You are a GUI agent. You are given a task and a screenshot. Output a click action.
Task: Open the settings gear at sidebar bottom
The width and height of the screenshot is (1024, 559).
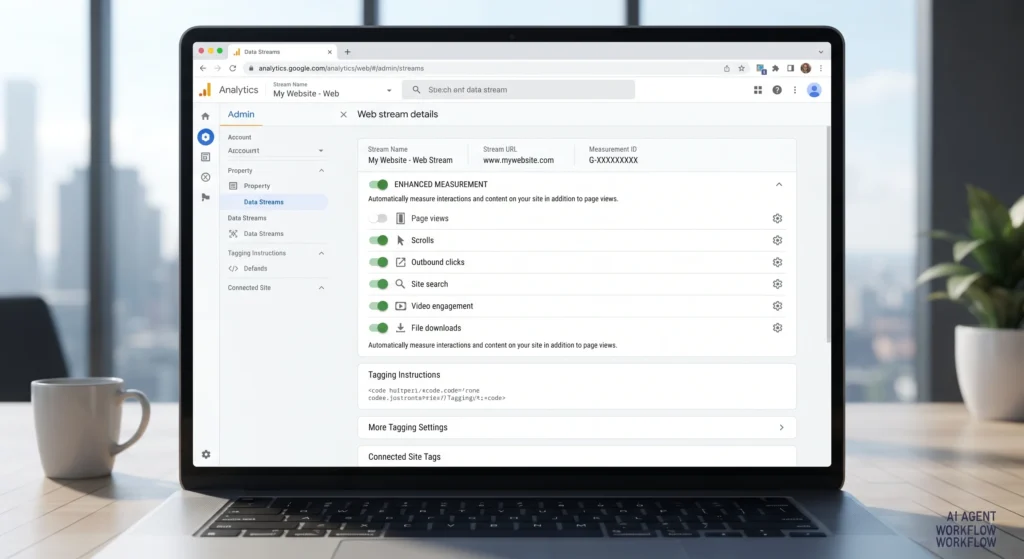pos(206,454)
